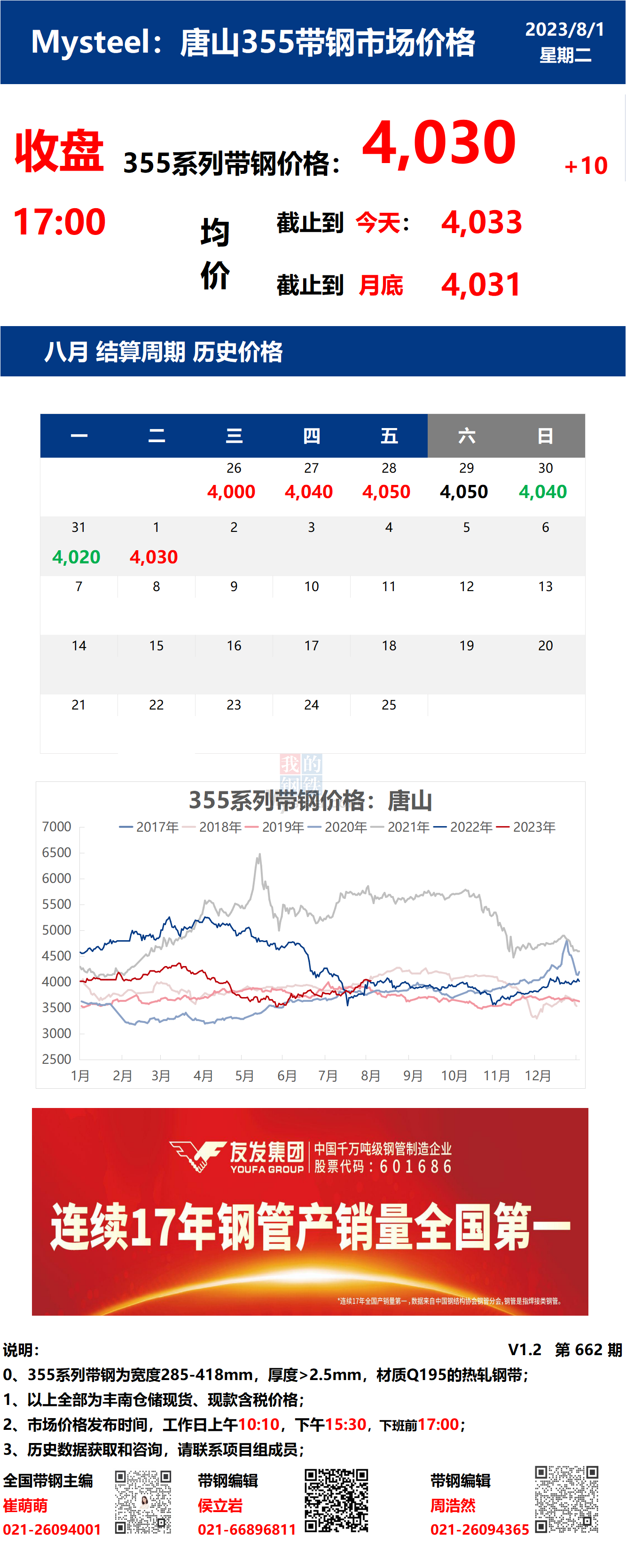The image size is (626, 1568).
Task: Select the 一 weekday column header
Action: tap(79, 436)
